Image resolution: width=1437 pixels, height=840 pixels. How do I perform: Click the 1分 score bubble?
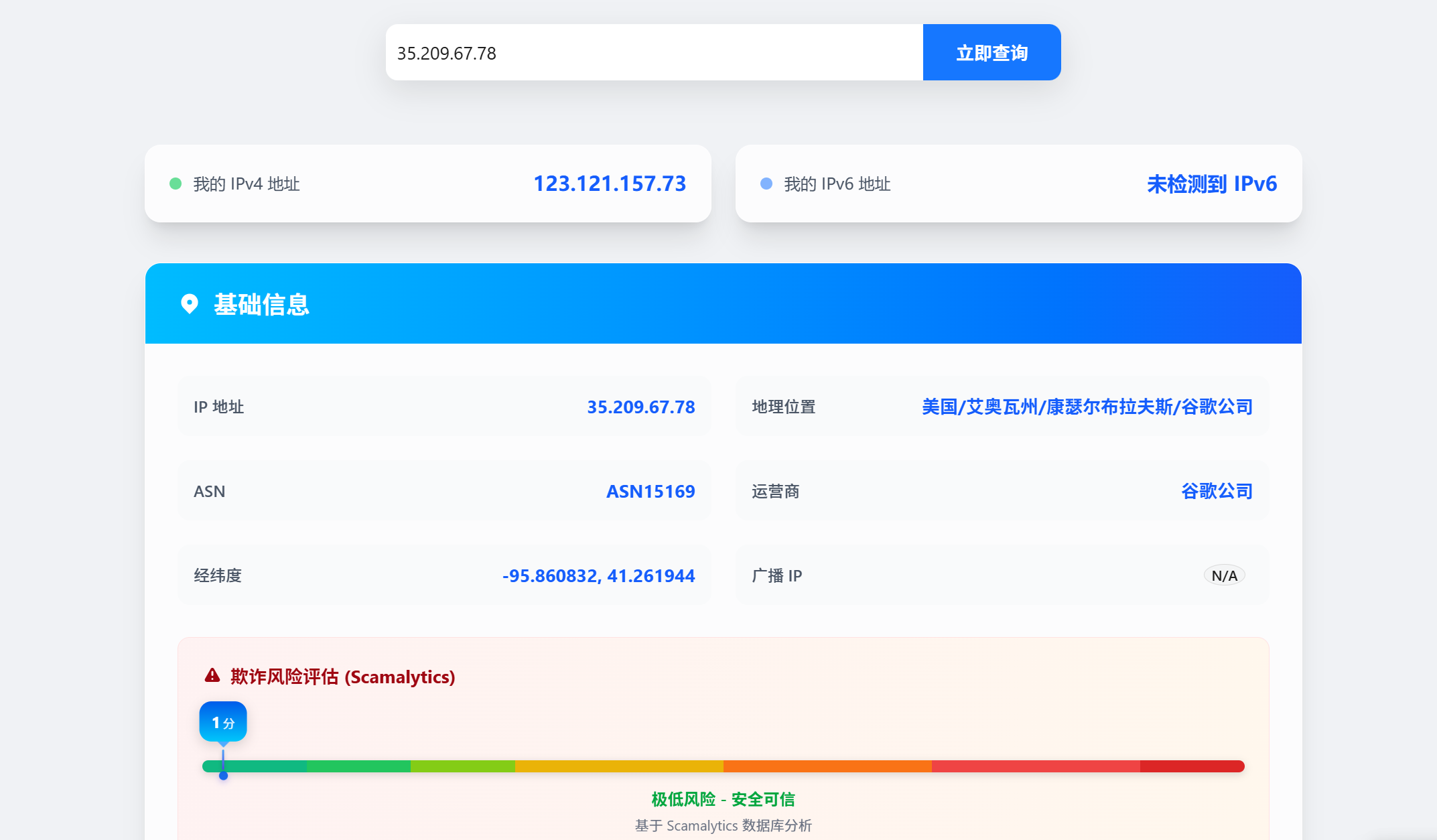tap(223, 722)
